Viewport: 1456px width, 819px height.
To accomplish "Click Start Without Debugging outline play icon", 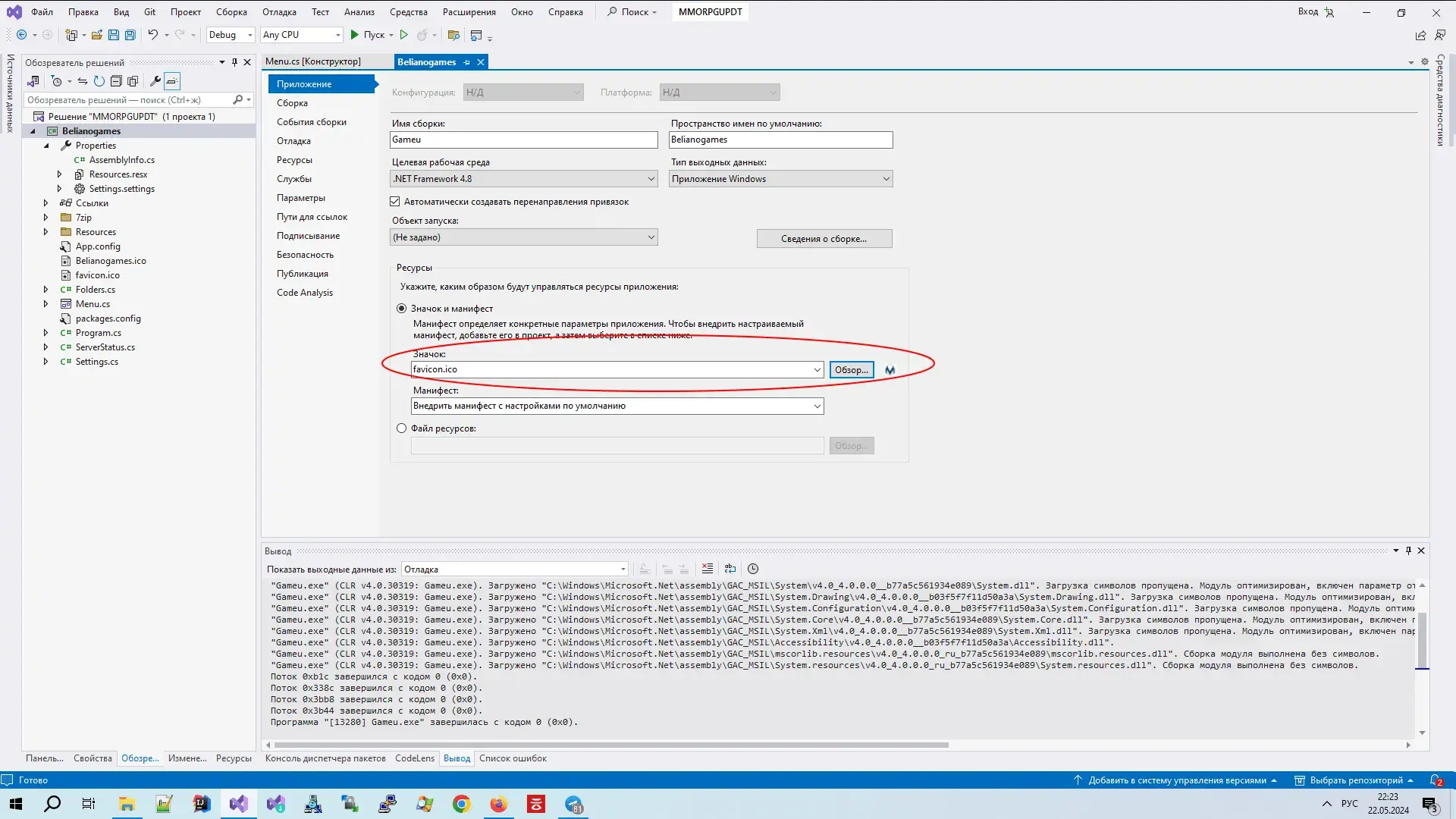I will click(x=404, y=35).
